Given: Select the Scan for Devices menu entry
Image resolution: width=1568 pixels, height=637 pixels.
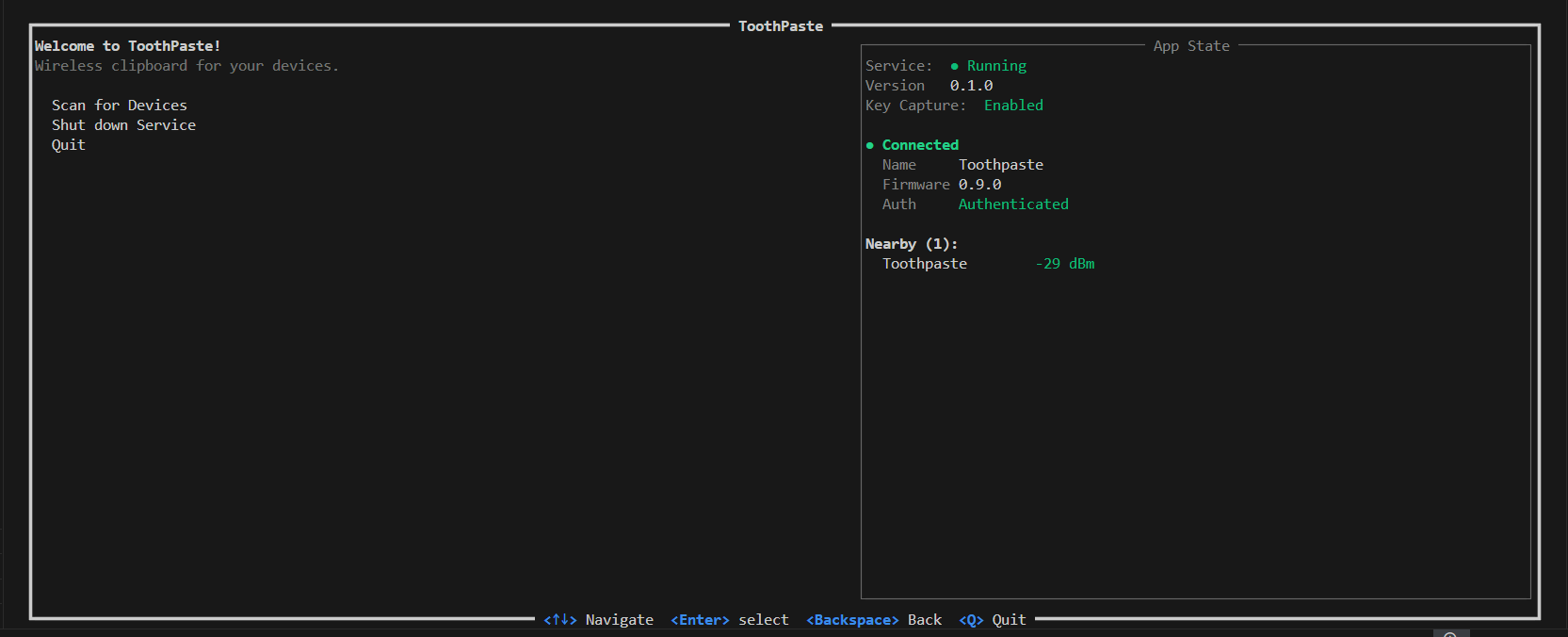Looking at the screenshot, I should (120, 106).
